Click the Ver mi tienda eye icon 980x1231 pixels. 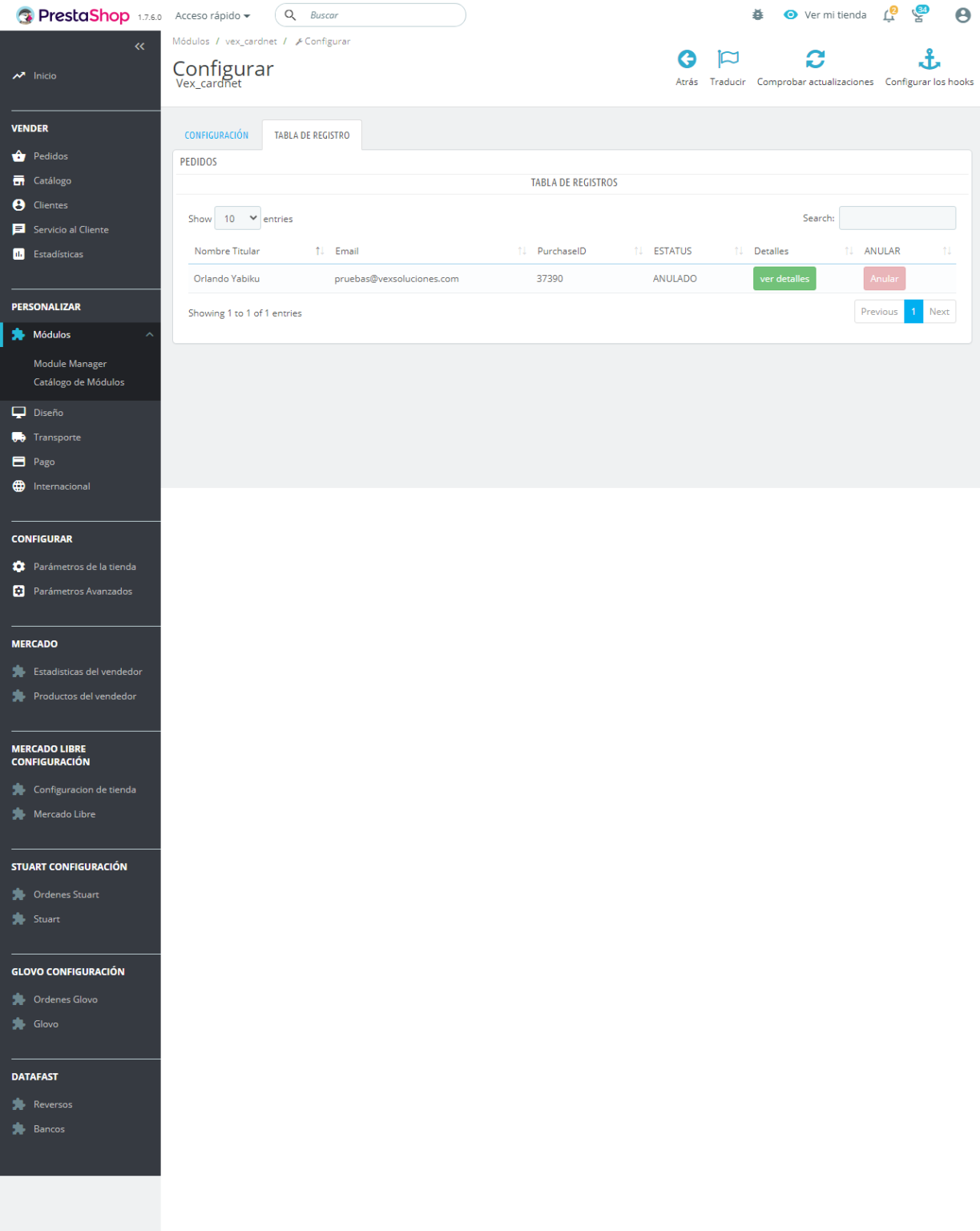click(790, 14)
